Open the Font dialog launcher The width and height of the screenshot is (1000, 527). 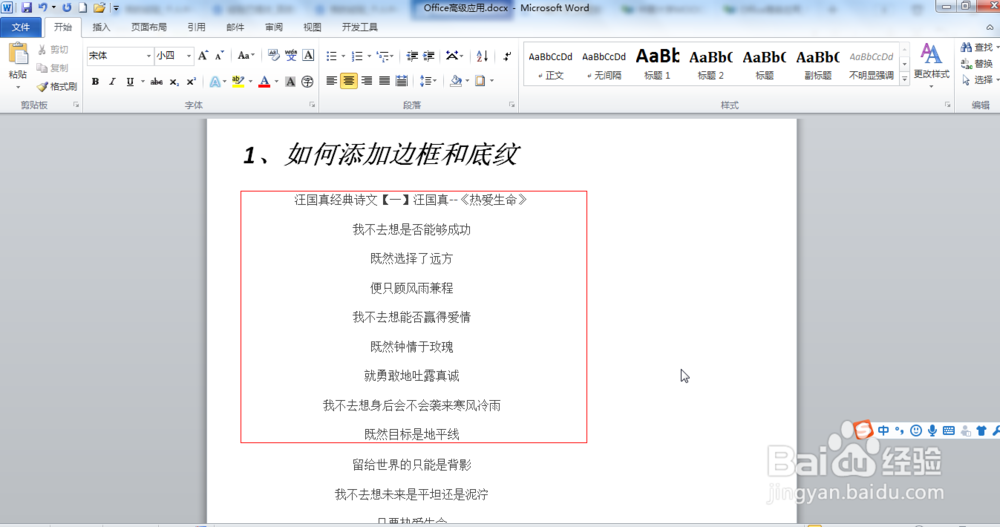click(312, 105)
